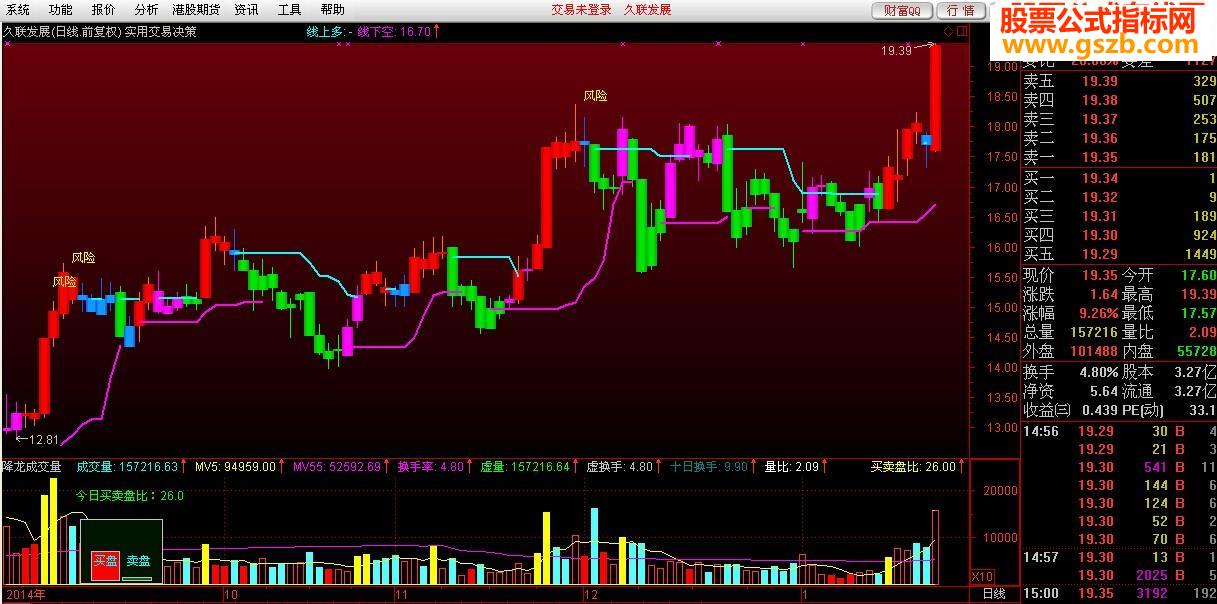Click the X10 scale button

coord(984,577)
